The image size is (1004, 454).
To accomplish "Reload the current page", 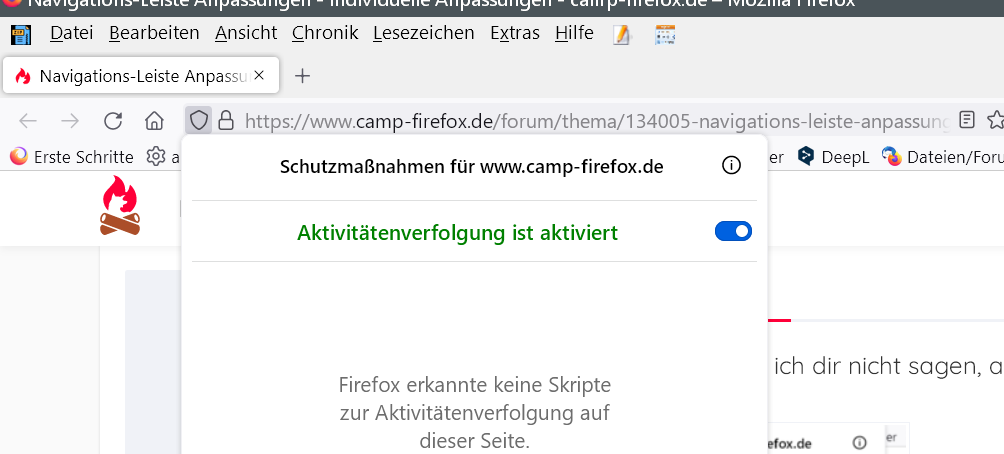I will pyautogui.click(x=113, y=121).
